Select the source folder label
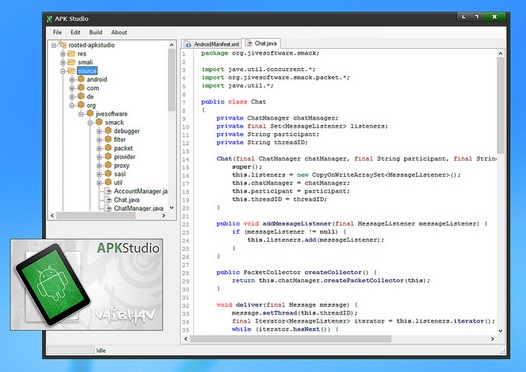This screenshot has height=372, width=526. (x=87, y=71)
